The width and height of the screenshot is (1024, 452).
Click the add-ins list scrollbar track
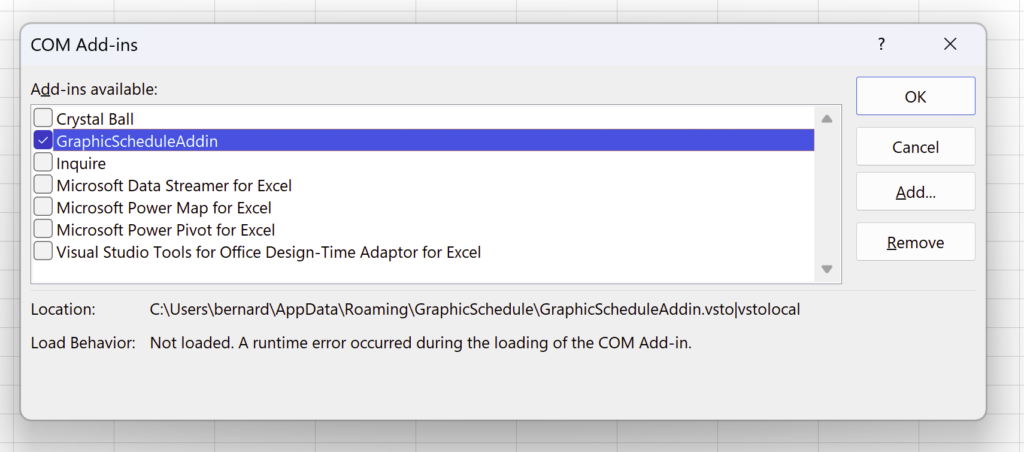(x=827, y=194)
